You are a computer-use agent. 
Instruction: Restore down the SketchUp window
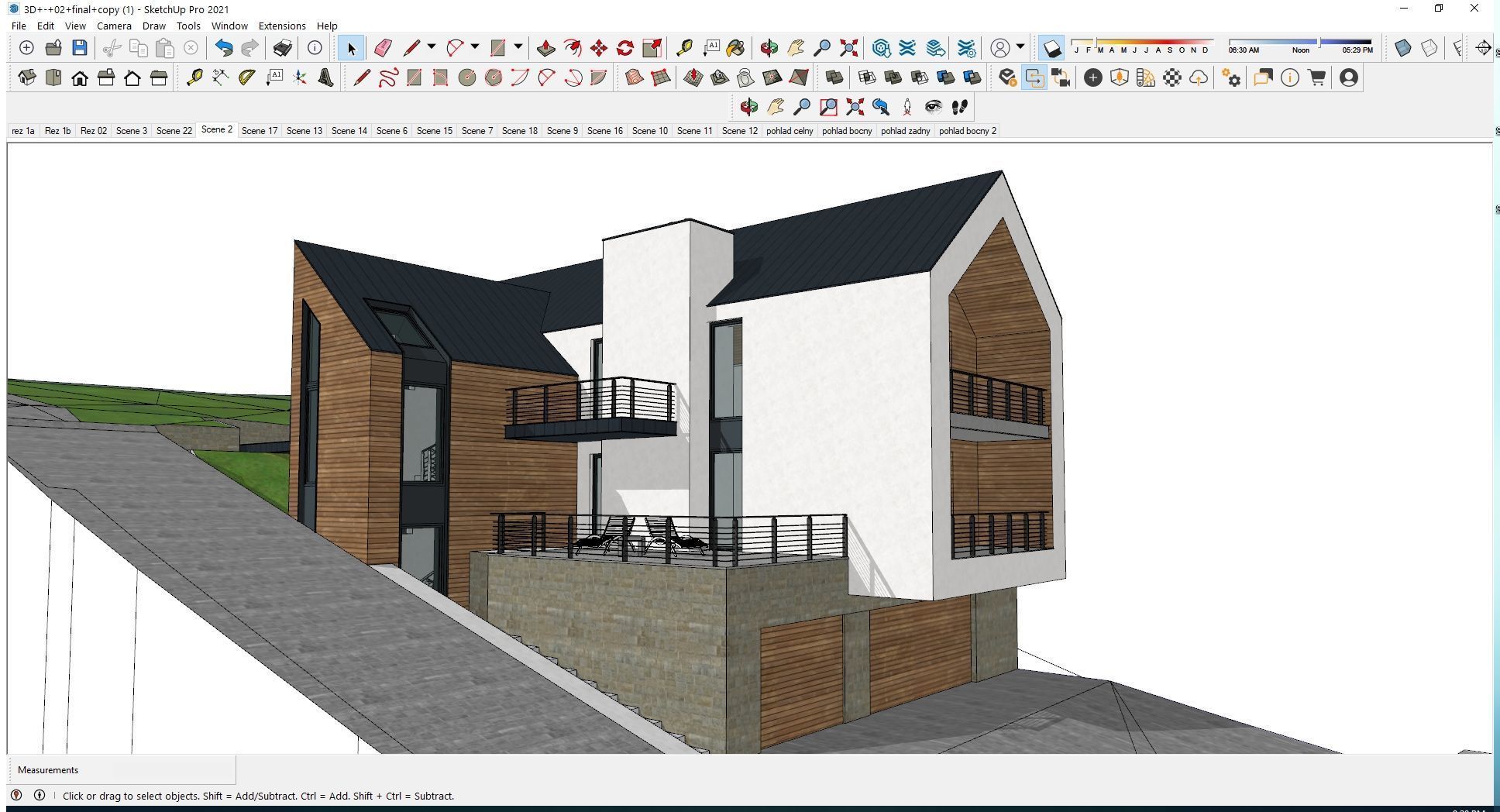pos(1439,9)
